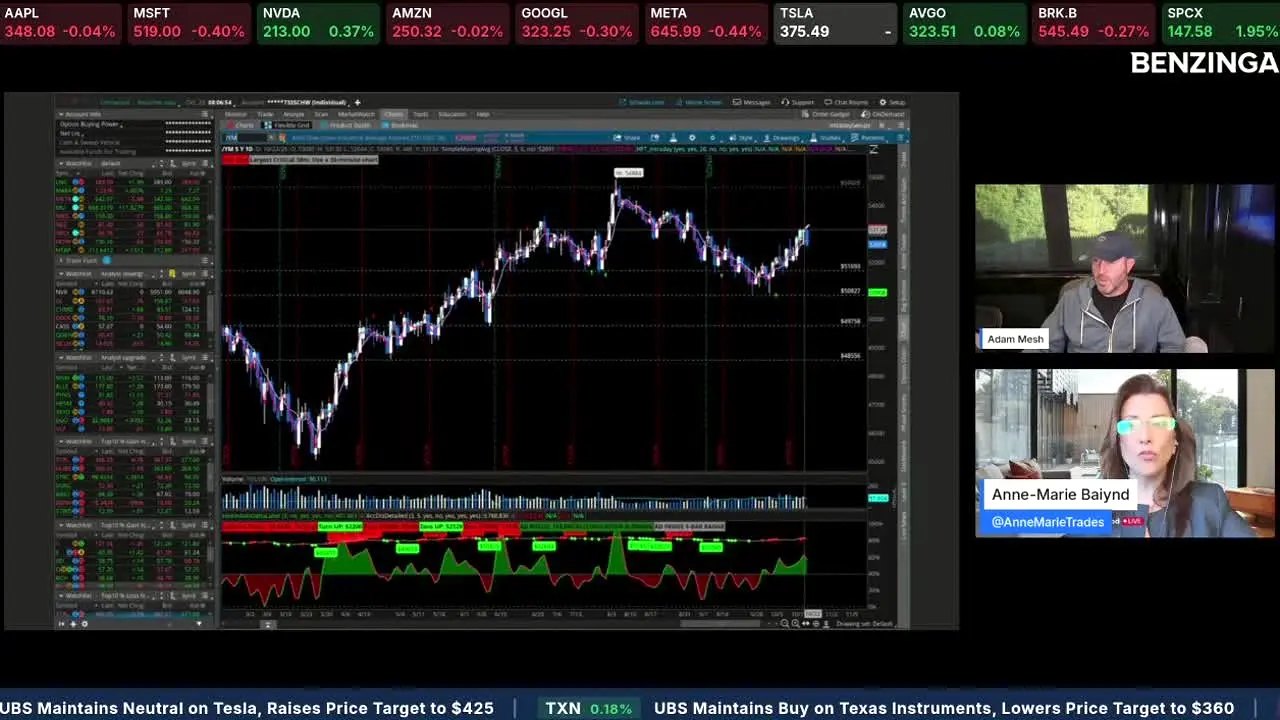Click the chart's bottom horizontal scrollbar
This screenshot has height=720, width=1280.
[720, 623]
